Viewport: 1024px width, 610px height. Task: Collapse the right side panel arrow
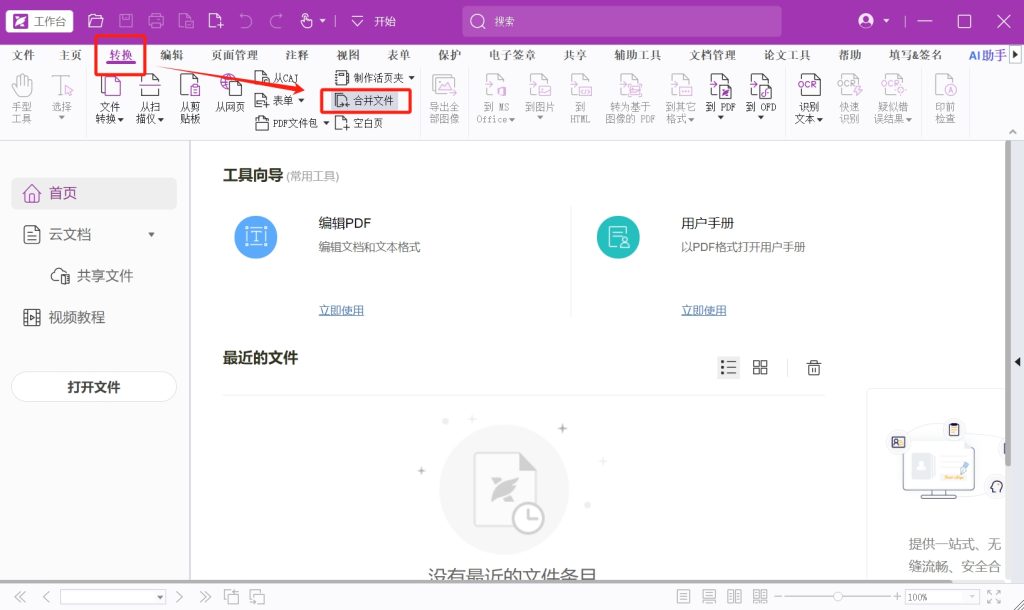[x=1017, y=361]
